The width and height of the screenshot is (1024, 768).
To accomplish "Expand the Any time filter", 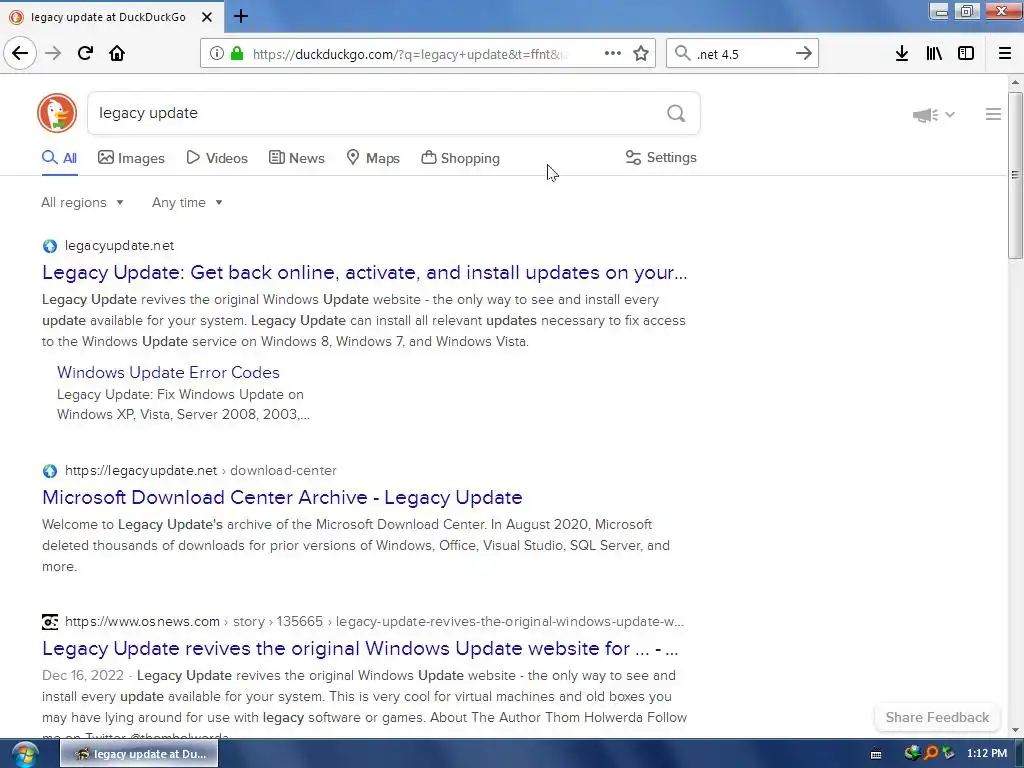I will (x=187, y=202).
